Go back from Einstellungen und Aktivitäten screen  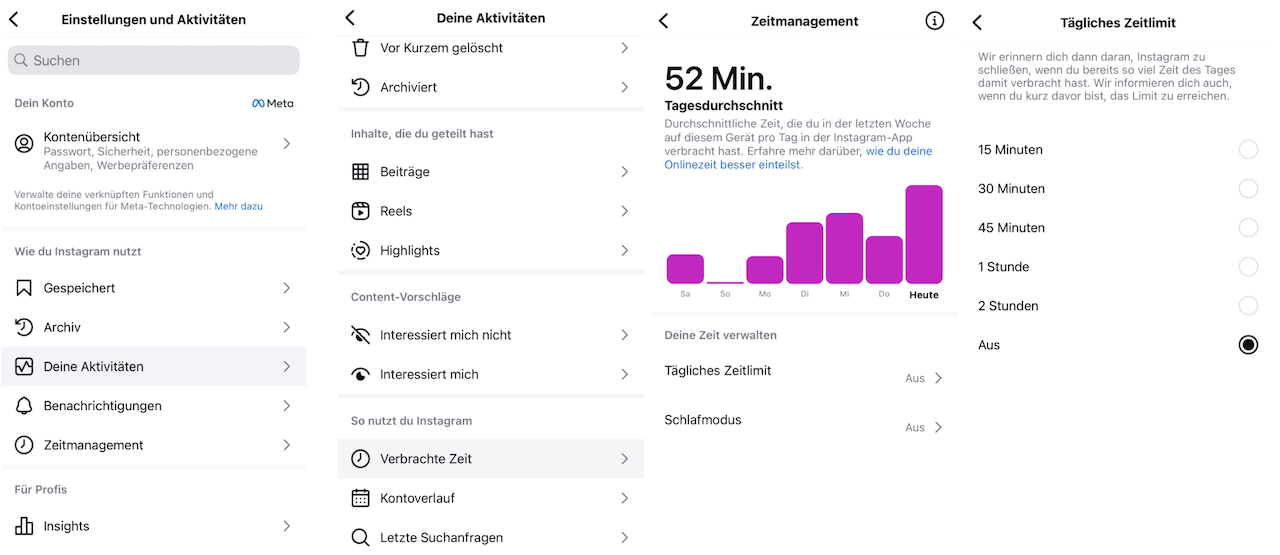[x=14, y=19]
